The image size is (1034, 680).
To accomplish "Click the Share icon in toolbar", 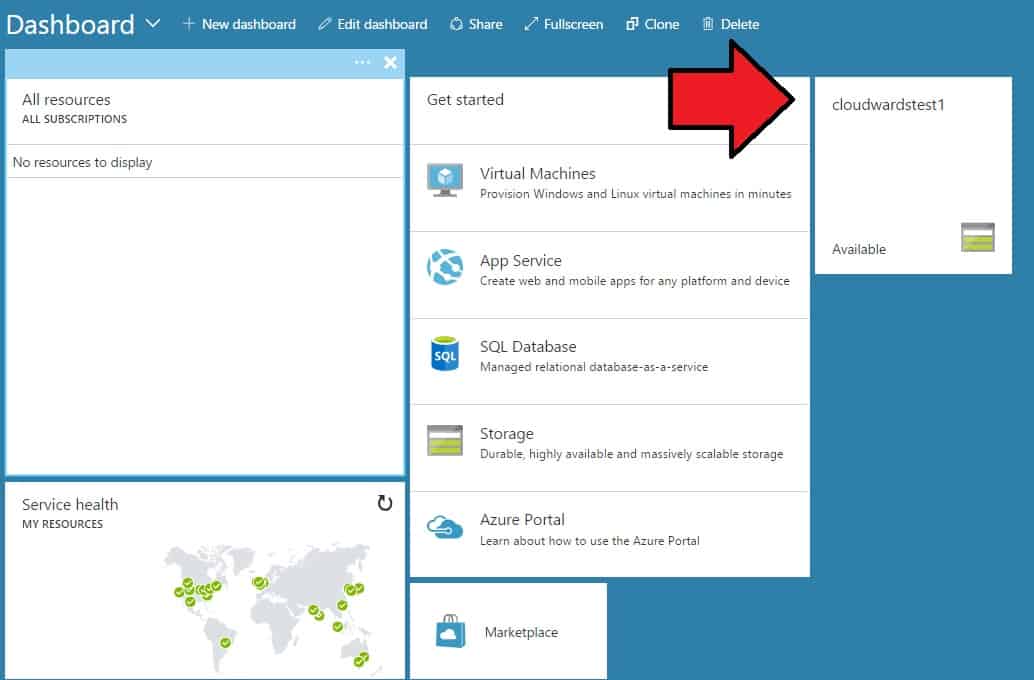I will [x=456, y=24].
